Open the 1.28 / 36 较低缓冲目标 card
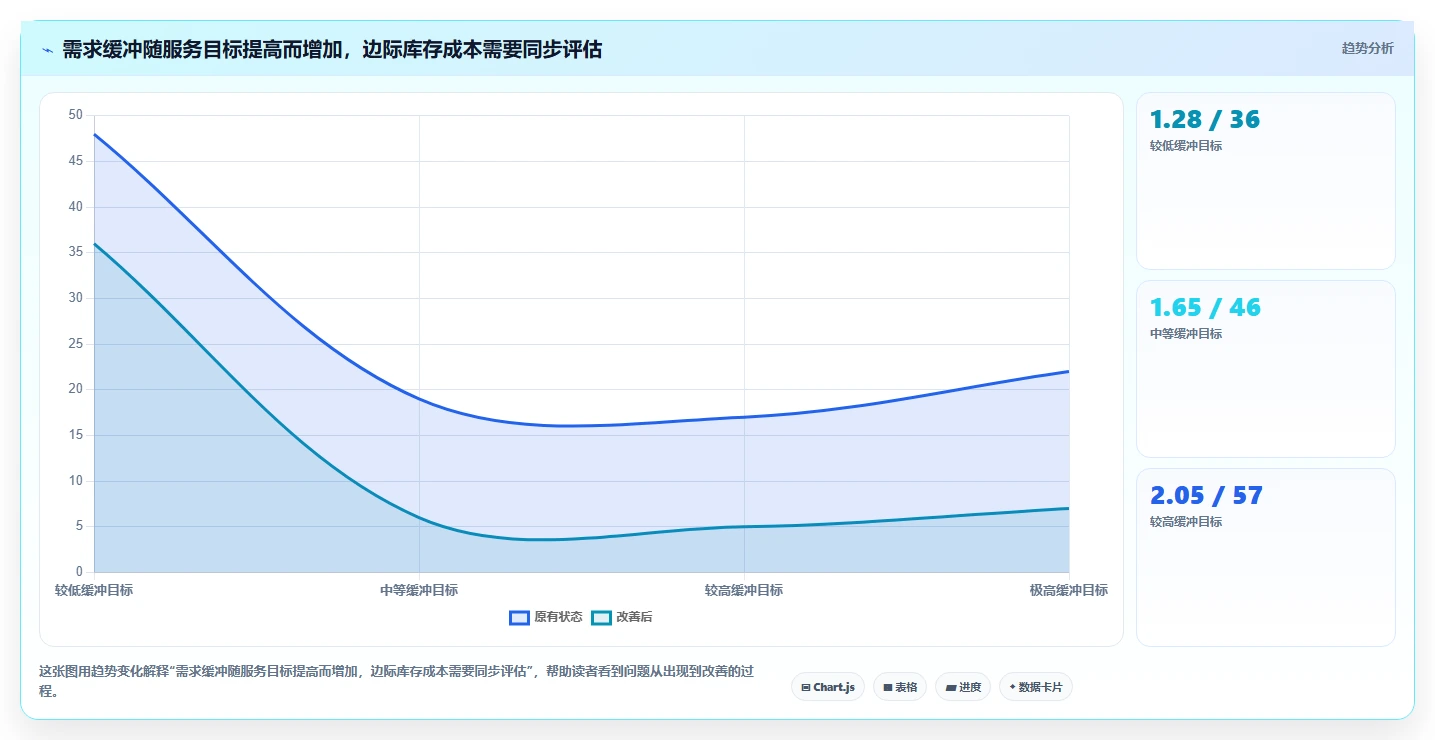This screenshot has width=1435, height=740. [1266, 181]
